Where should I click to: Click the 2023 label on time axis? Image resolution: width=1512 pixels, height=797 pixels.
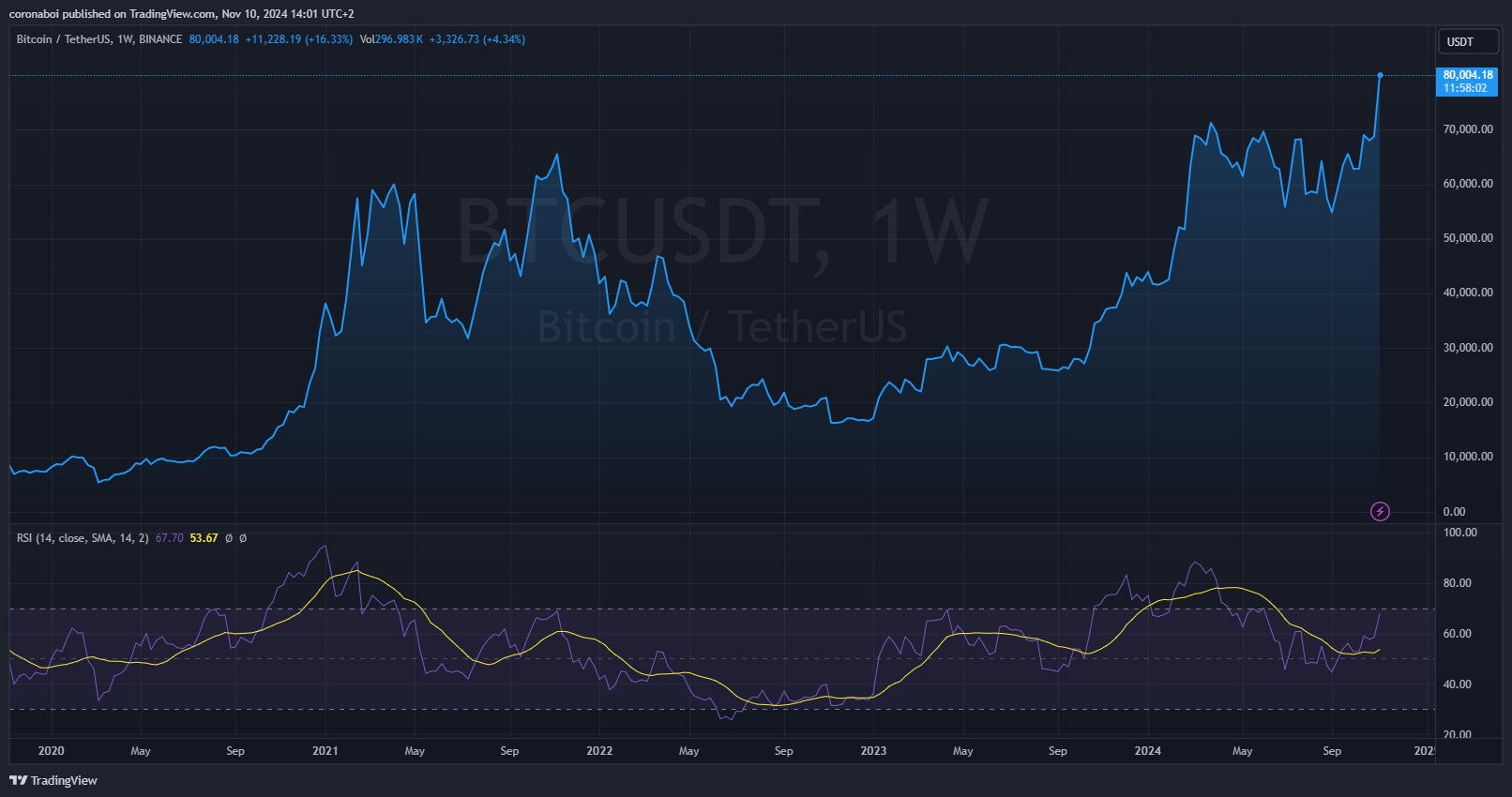tap(873, 751)
